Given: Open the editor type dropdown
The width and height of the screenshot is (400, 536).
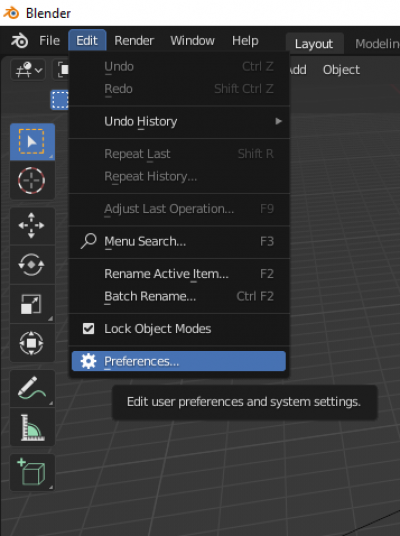Looking at the screenshot, I should (28, 70).
